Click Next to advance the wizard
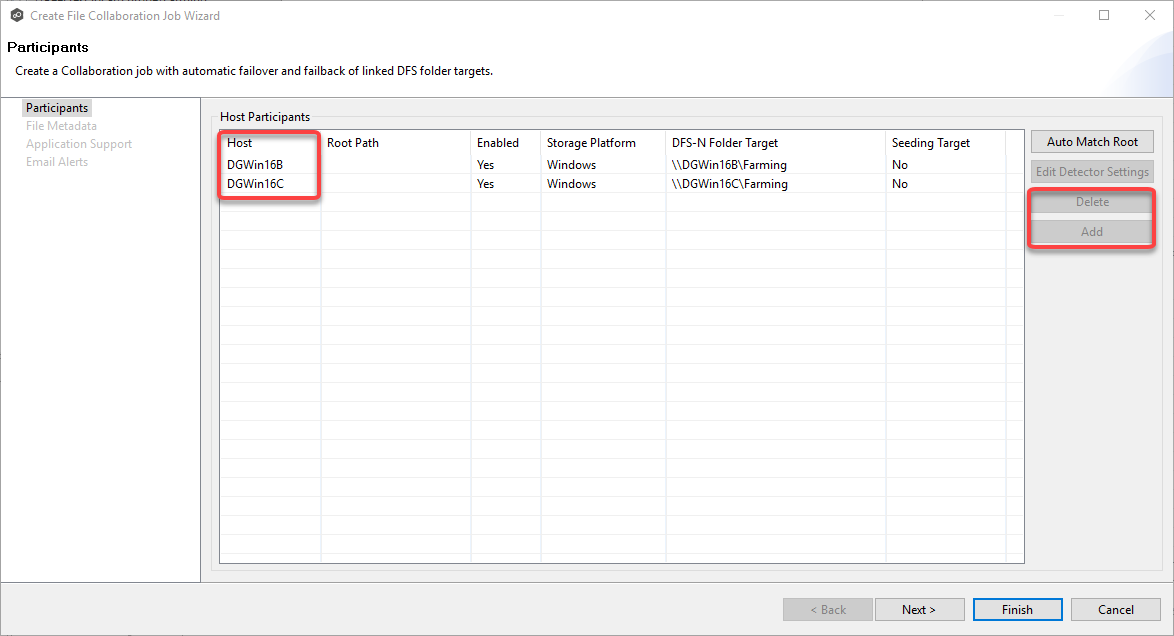This screenshot has height=636, width=1174. click(919, 609)
